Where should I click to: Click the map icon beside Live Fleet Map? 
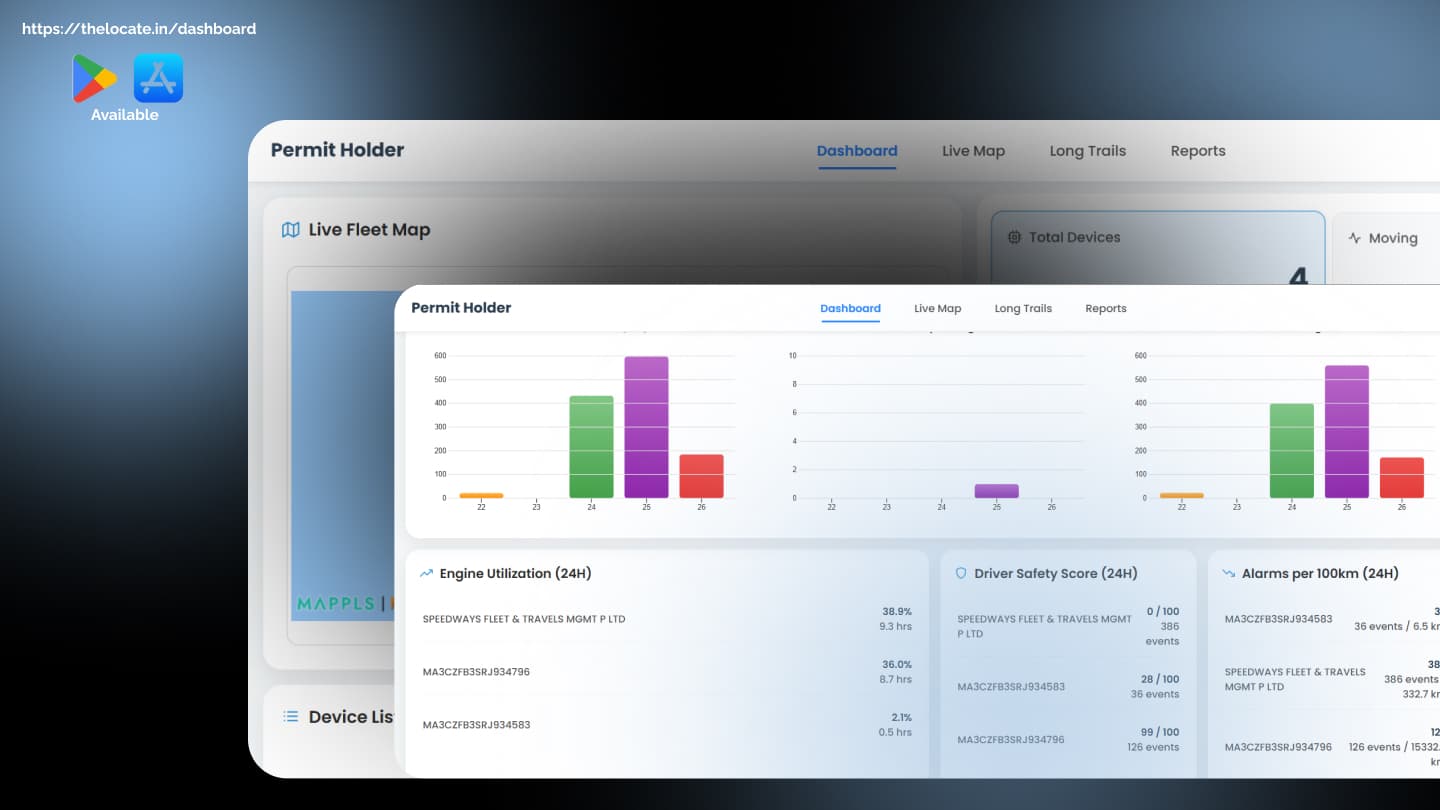[x=290, y=229]
